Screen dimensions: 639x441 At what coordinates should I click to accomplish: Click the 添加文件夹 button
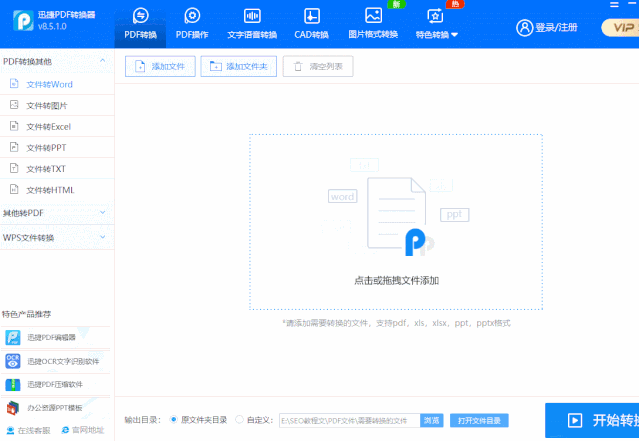point(238,66)
